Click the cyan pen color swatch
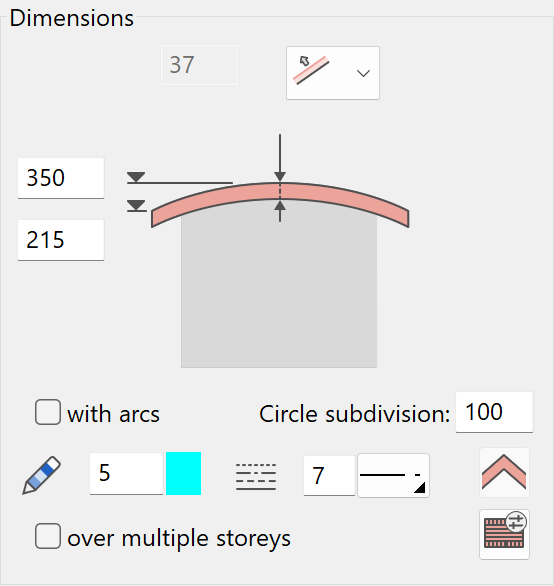Image resolution: width=554 pixels, height=586 pixels. [x=184, y=473]
